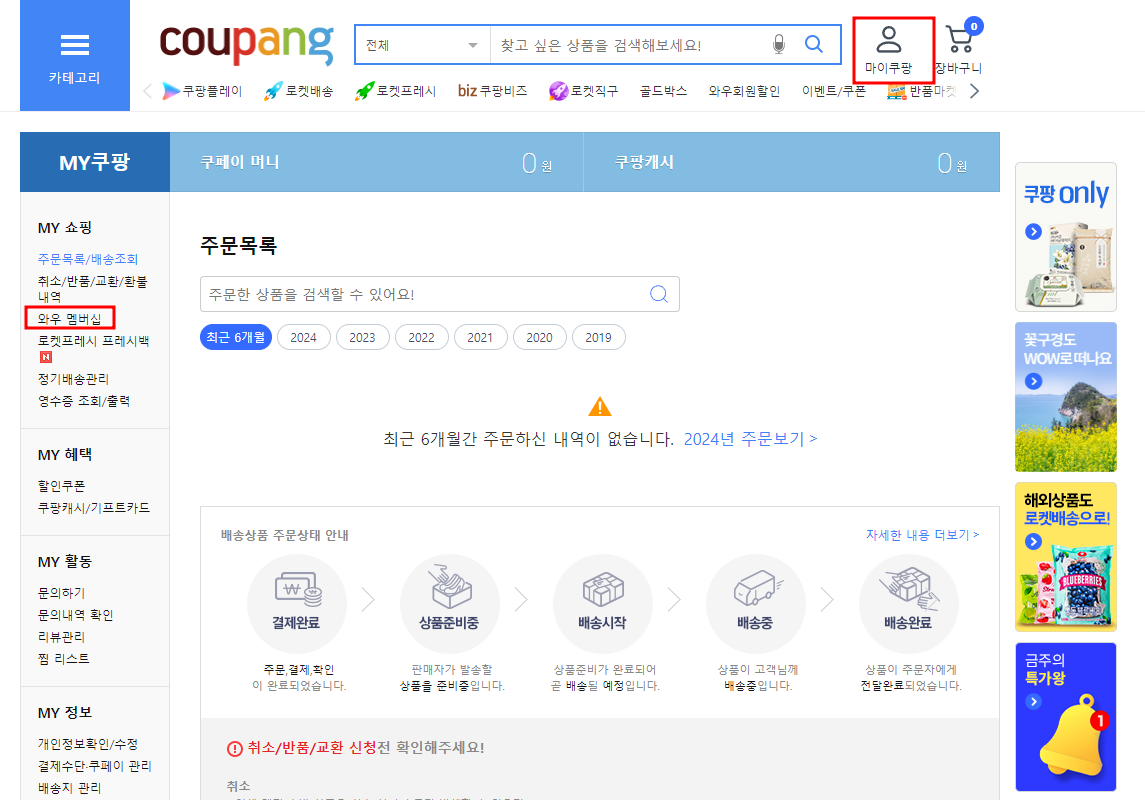Select the 2019 year filter
The width and height of the screenshot is (1145, 800).
tap(598, 337)
